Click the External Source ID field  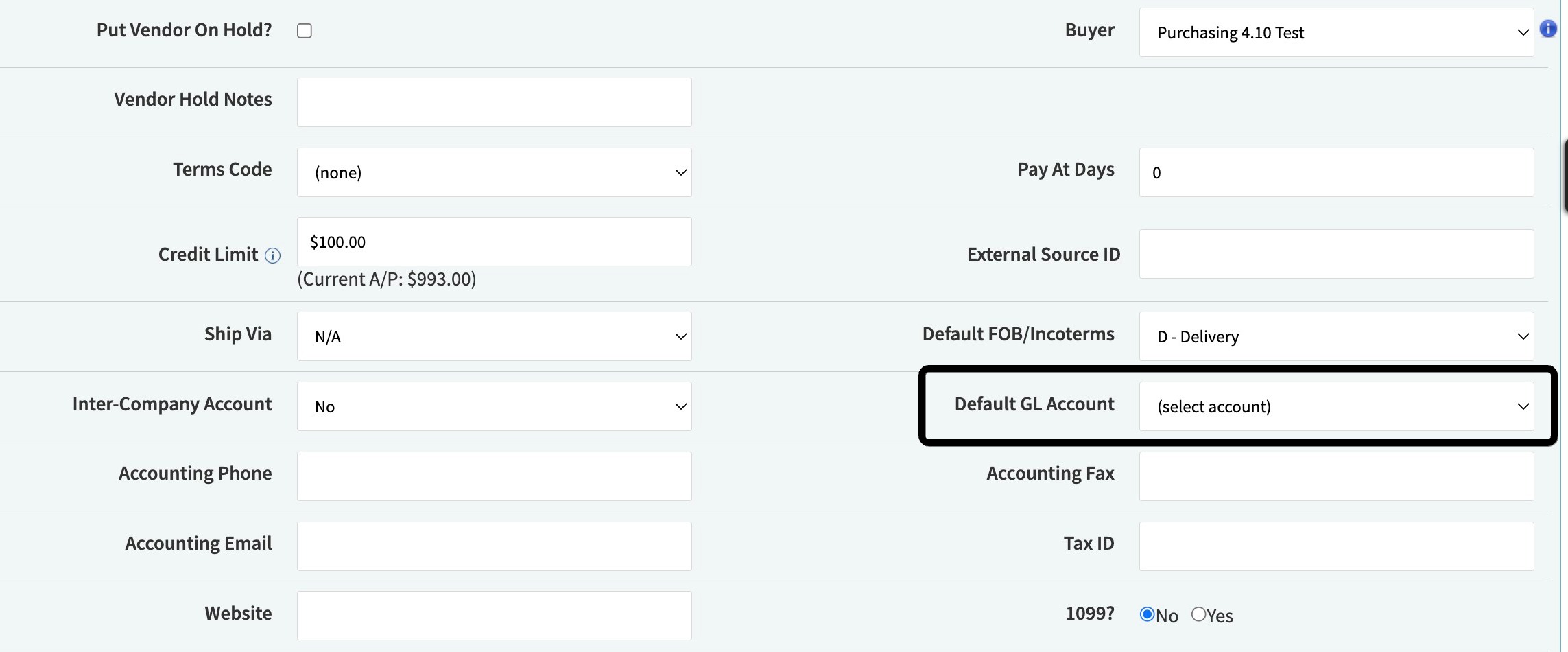1336,254
